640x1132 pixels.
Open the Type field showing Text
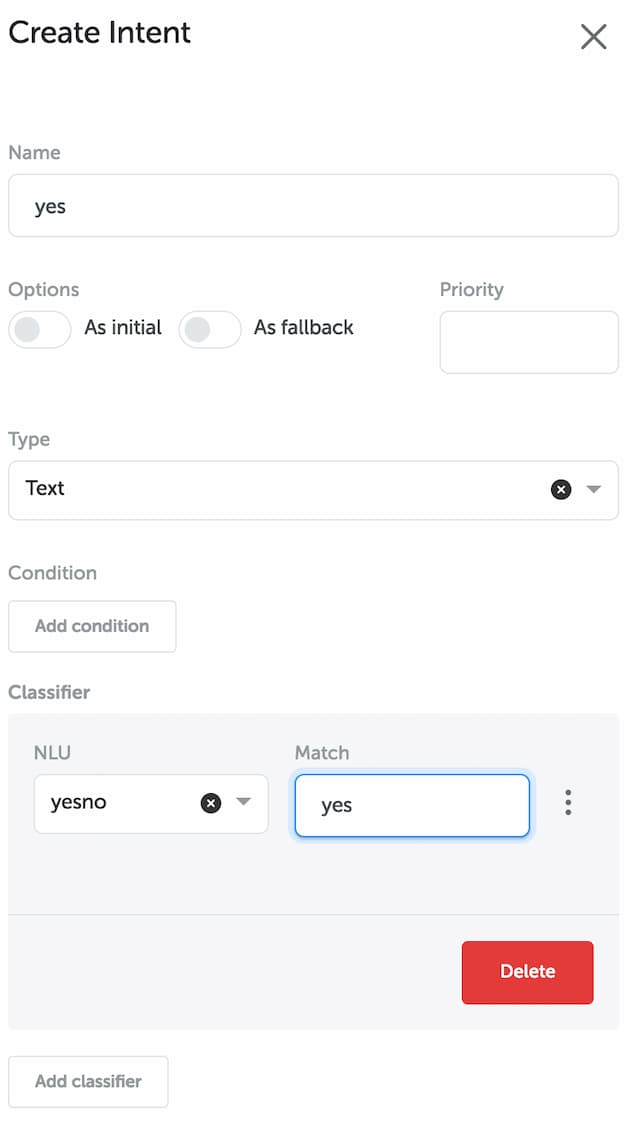click(x=313, y=490)
